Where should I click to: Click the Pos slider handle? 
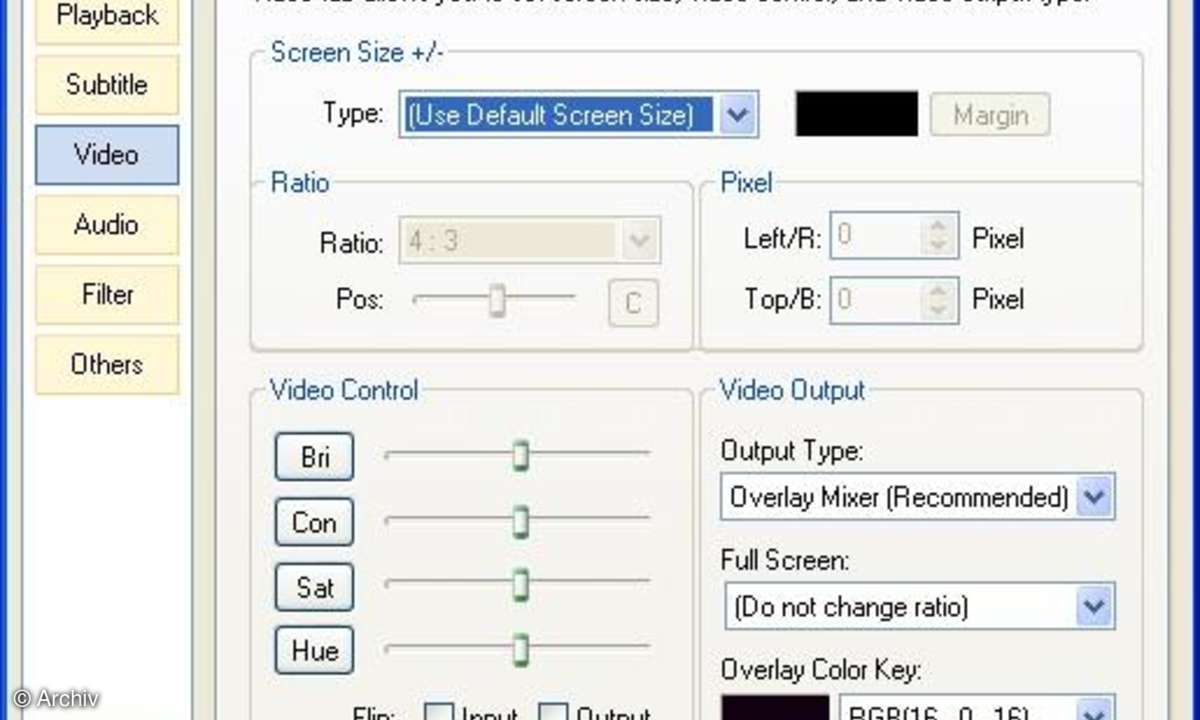(x=496, y=299)
